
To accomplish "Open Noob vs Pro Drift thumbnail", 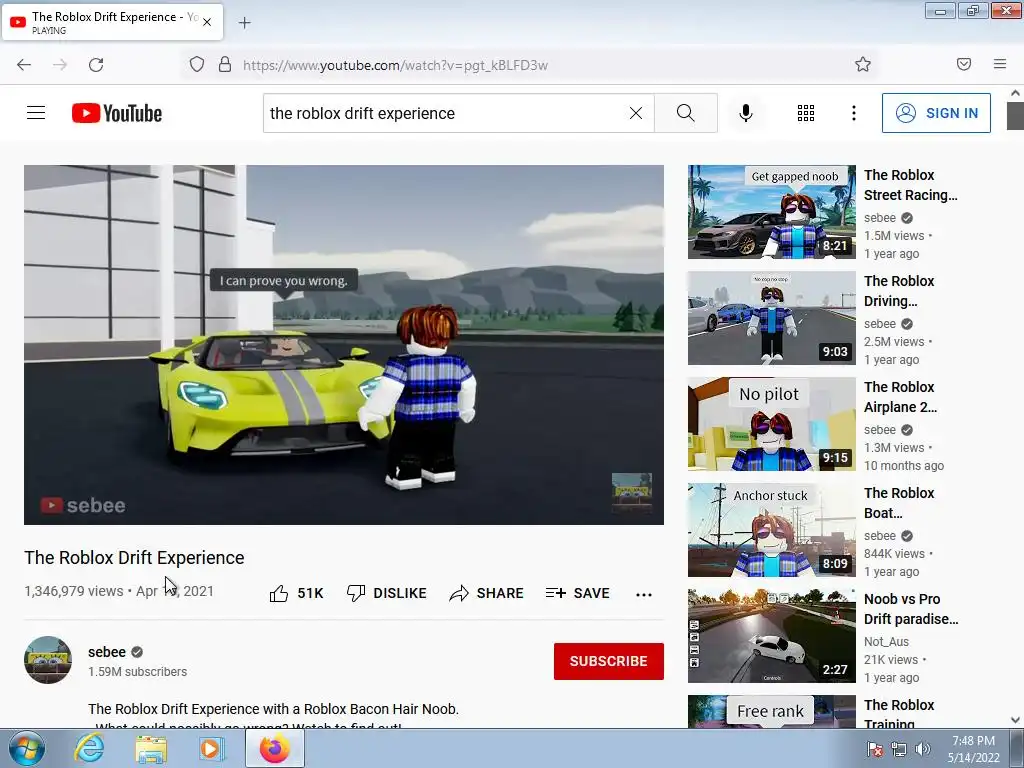I will (x=771, y=635).
